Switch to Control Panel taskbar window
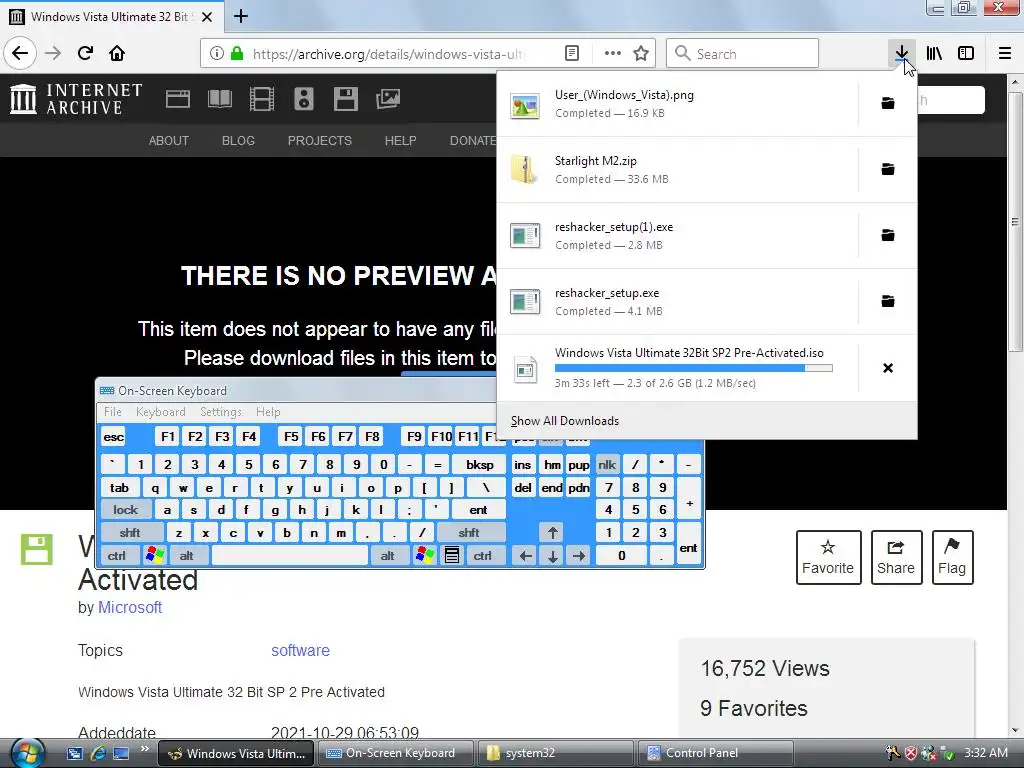 pos(716,753)
